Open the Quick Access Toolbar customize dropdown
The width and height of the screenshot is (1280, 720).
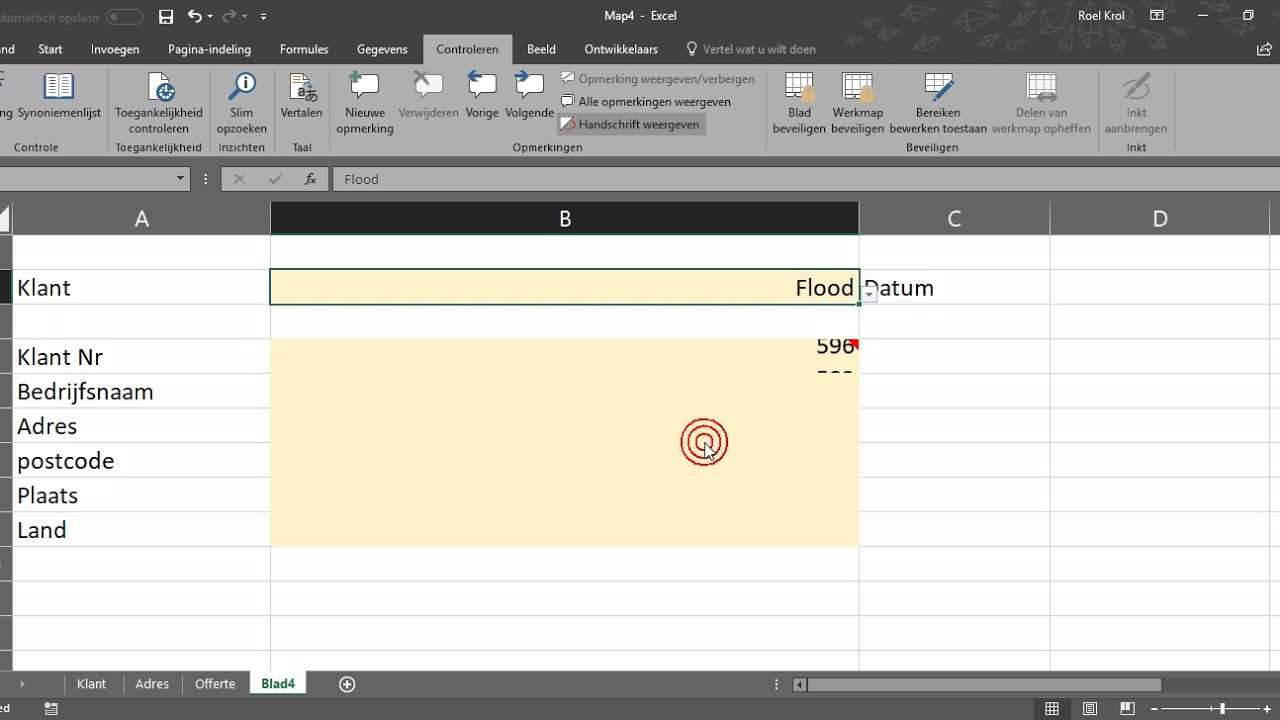tap(263, 17)
